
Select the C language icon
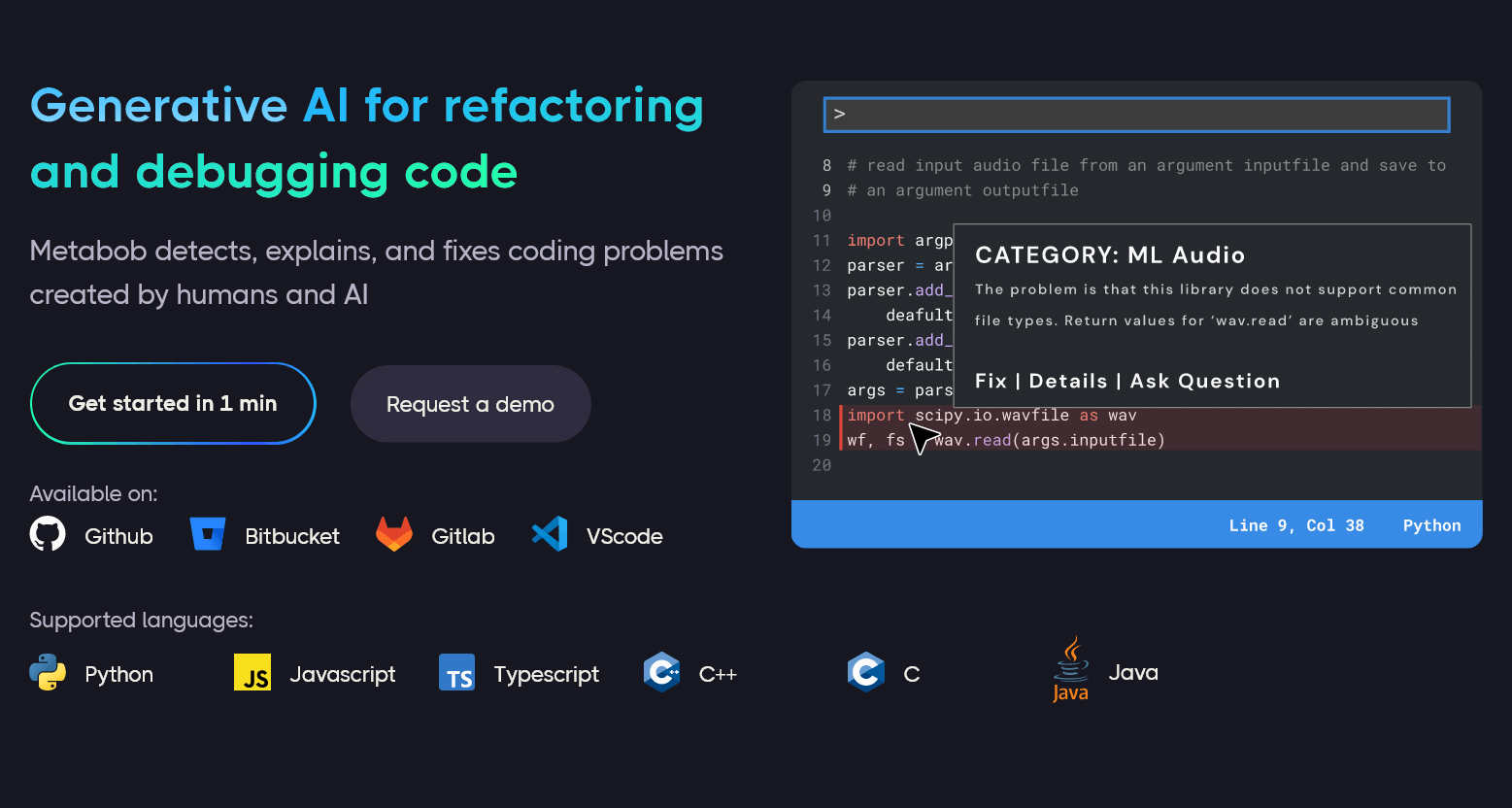coord(865,672)
